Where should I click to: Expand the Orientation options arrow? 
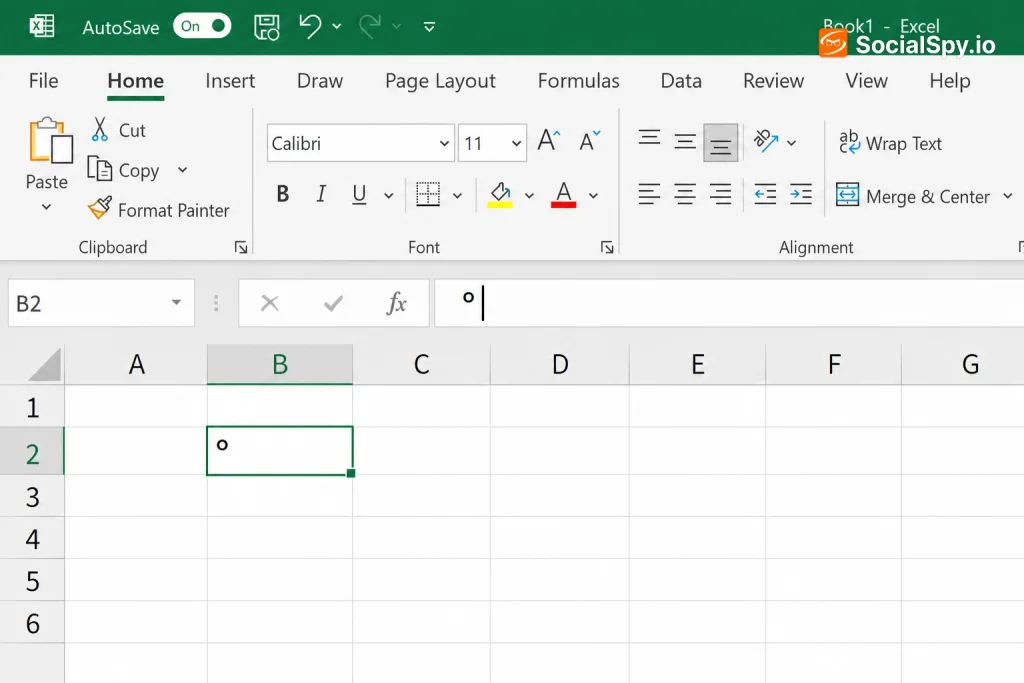click(x=792, y=142)
